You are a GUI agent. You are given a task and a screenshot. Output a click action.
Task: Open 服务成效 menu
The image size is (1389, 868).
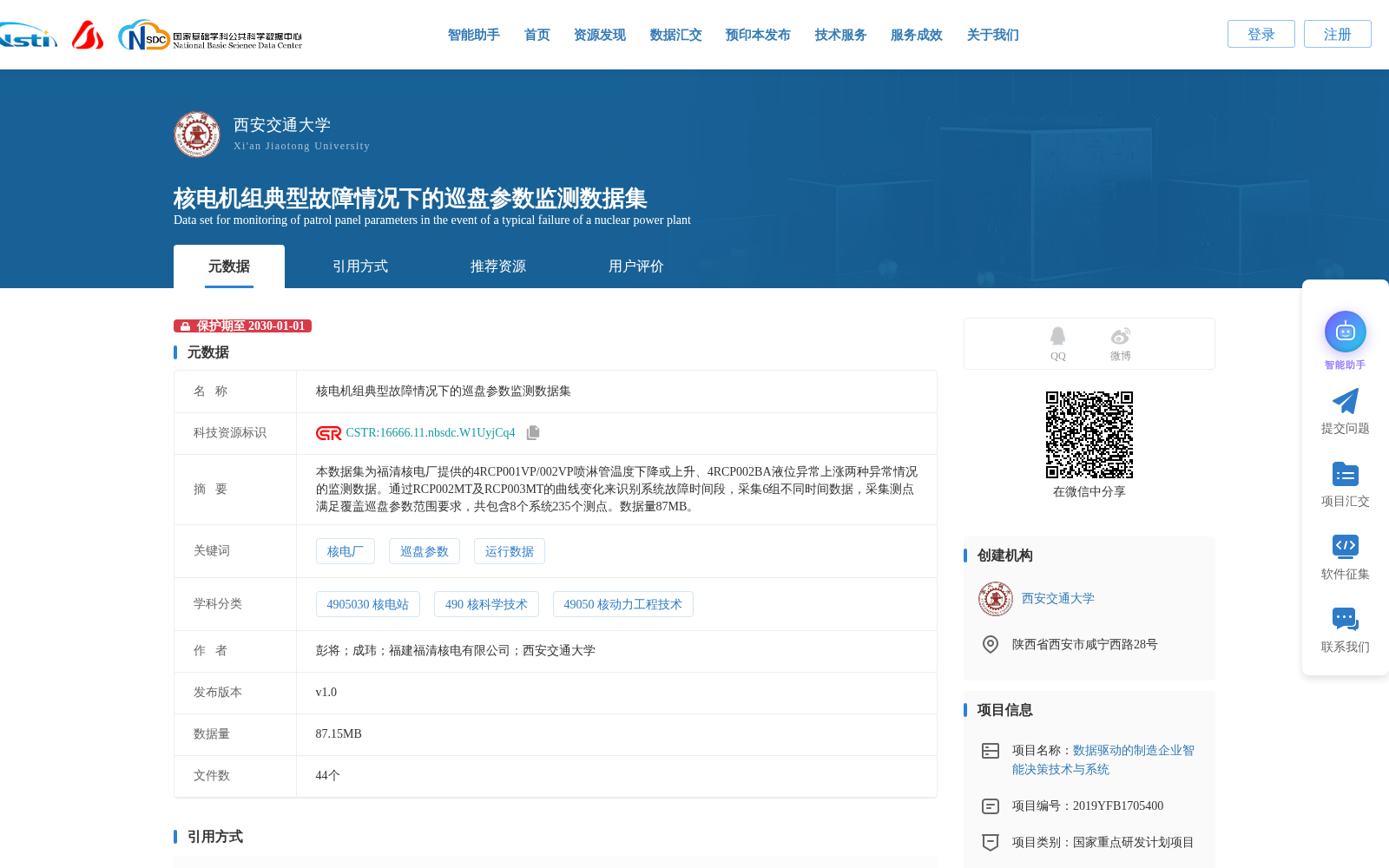[917, 35]
